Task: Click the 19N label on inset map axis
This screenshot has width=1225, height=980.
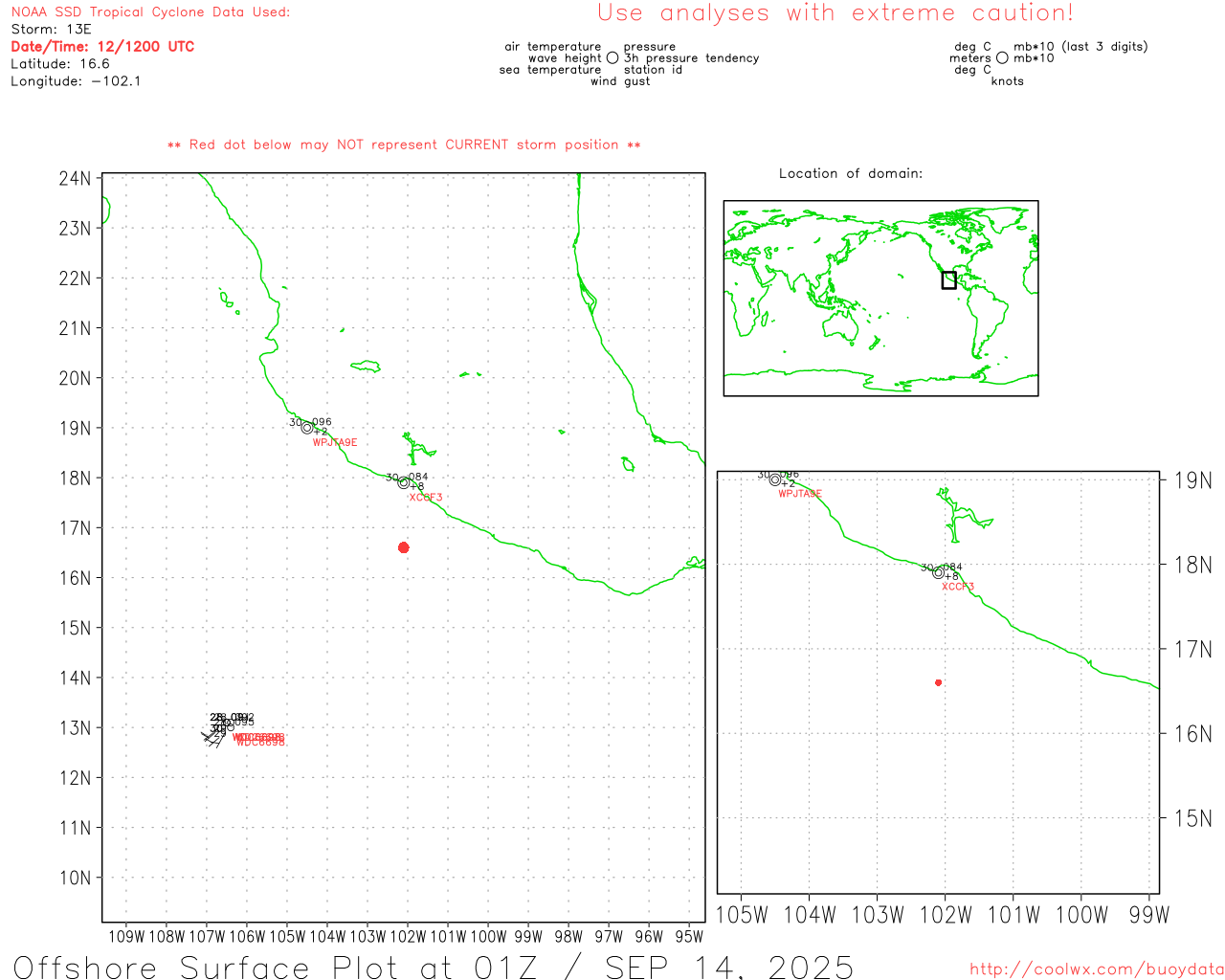Action: tap(1193, 480)
